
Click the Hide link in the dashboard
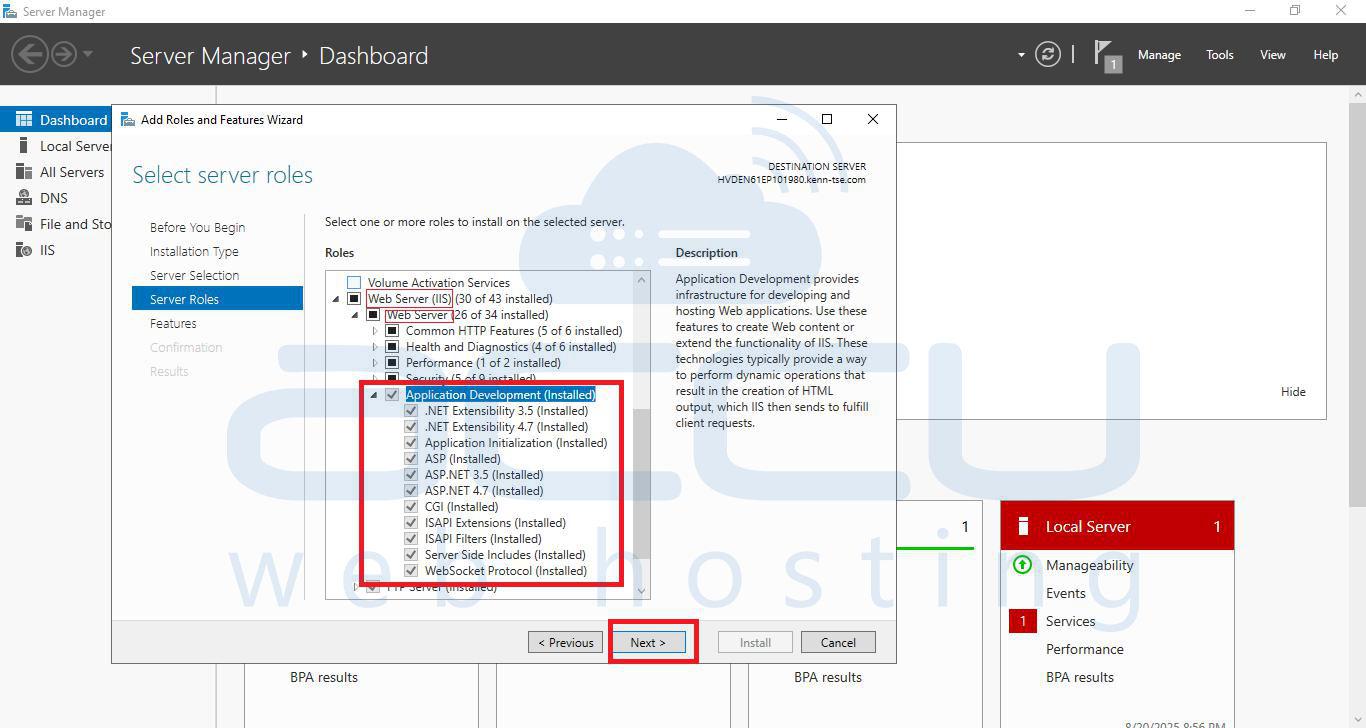(x=1293, y=391)
